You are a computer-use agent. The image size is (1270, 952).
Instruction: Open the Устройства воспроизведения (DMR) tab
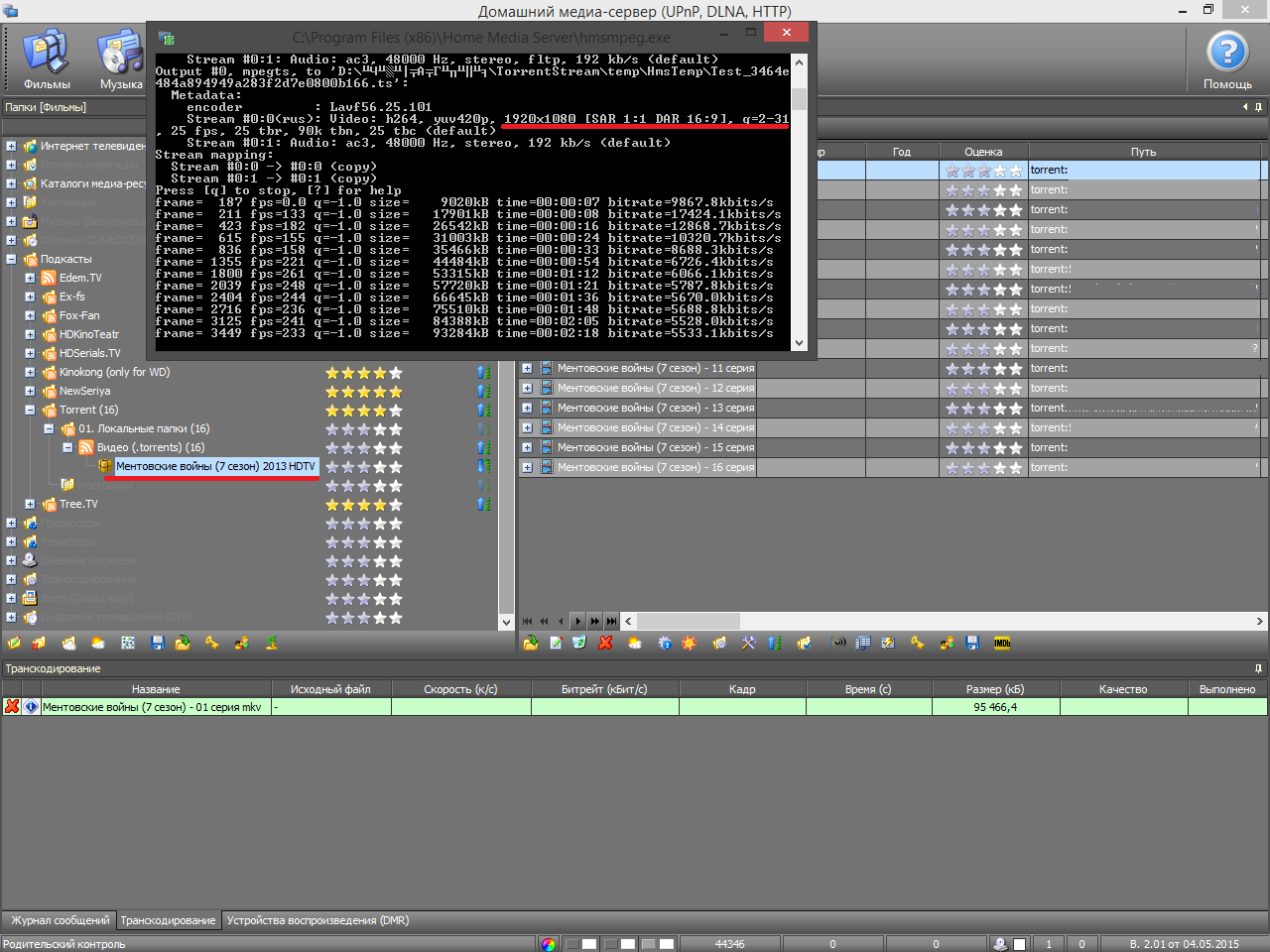pyautogui.click(x=317, y=920)
